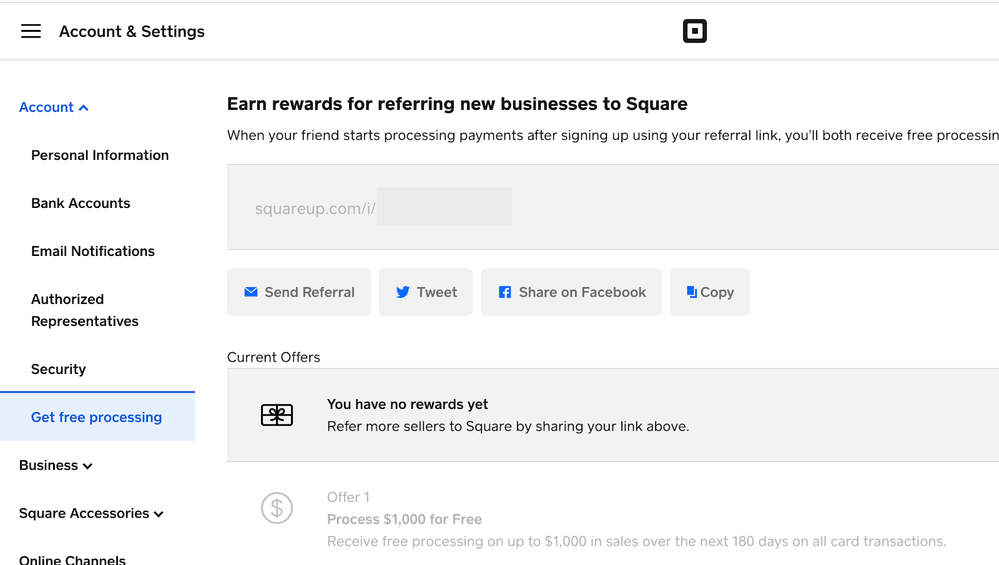Click the Twitter bird icon
Image resolution: width=999 pixels, height=565 pixels.
402,292
